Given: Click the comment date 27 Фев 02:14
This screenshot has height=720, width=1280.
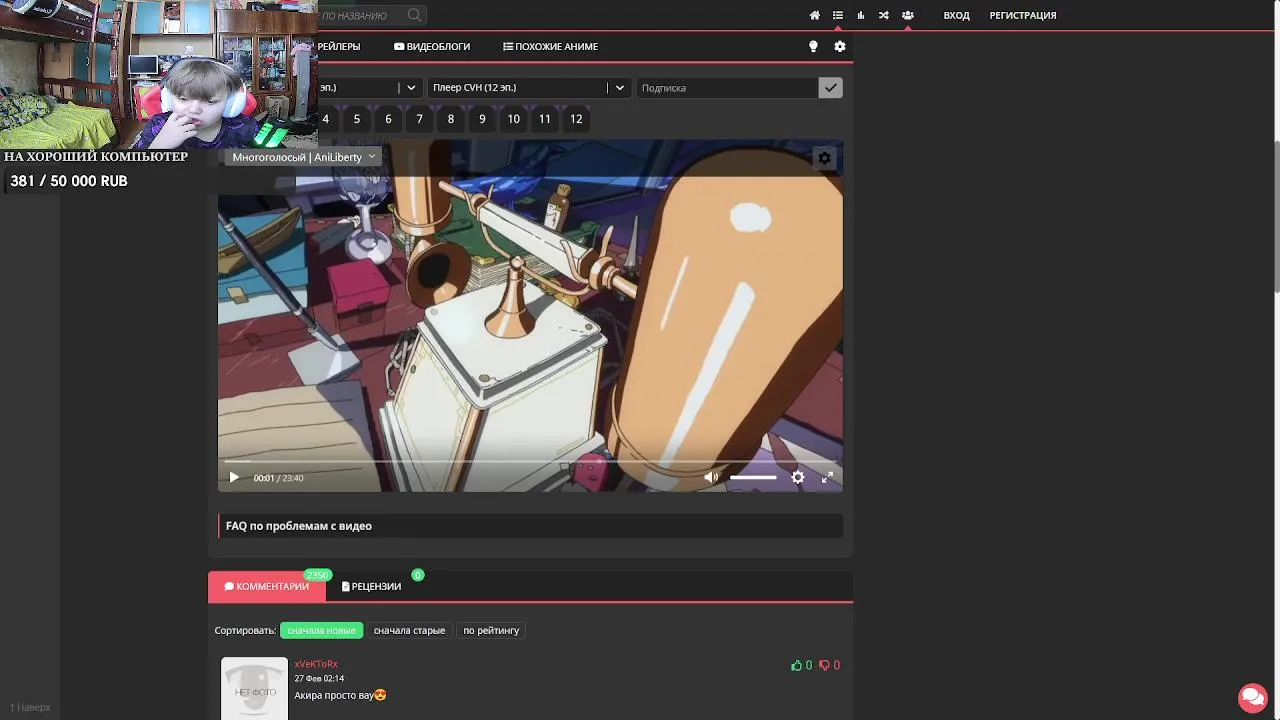Looking at the screenshot, I should (x=319, y=678).
